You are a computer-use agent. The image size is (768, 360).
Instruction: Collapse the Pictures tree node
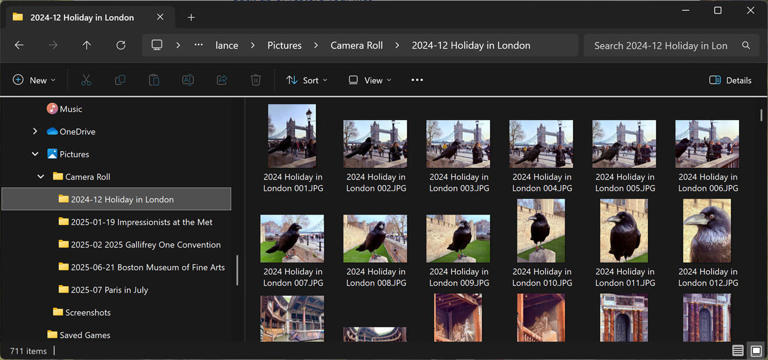click(x=35, y=154)
